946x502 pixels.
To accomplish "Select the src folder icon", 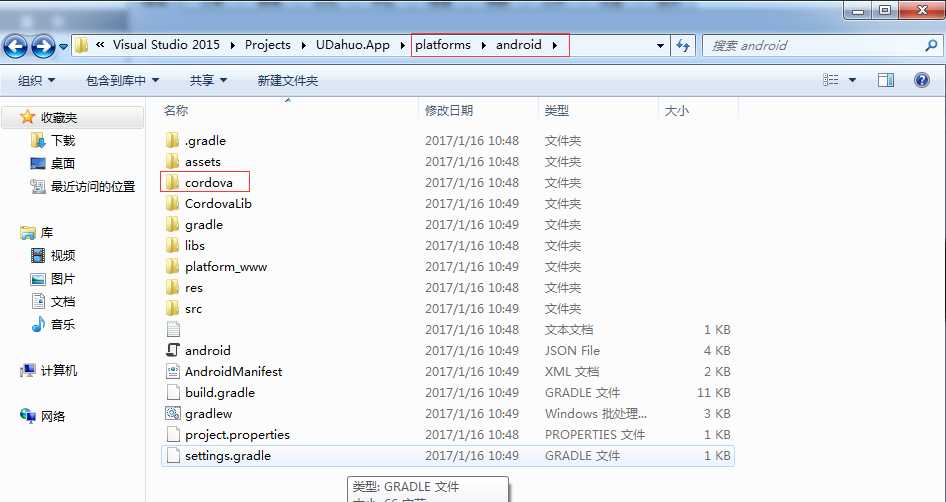I will pyautogui.click(x=173, y=308).
